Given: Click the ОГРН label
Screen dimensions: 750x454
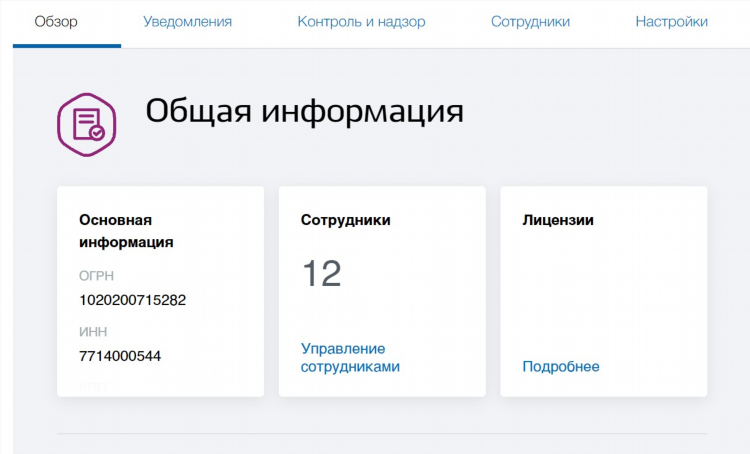Looking at the screenshot, I should click(x=96, y=276).
